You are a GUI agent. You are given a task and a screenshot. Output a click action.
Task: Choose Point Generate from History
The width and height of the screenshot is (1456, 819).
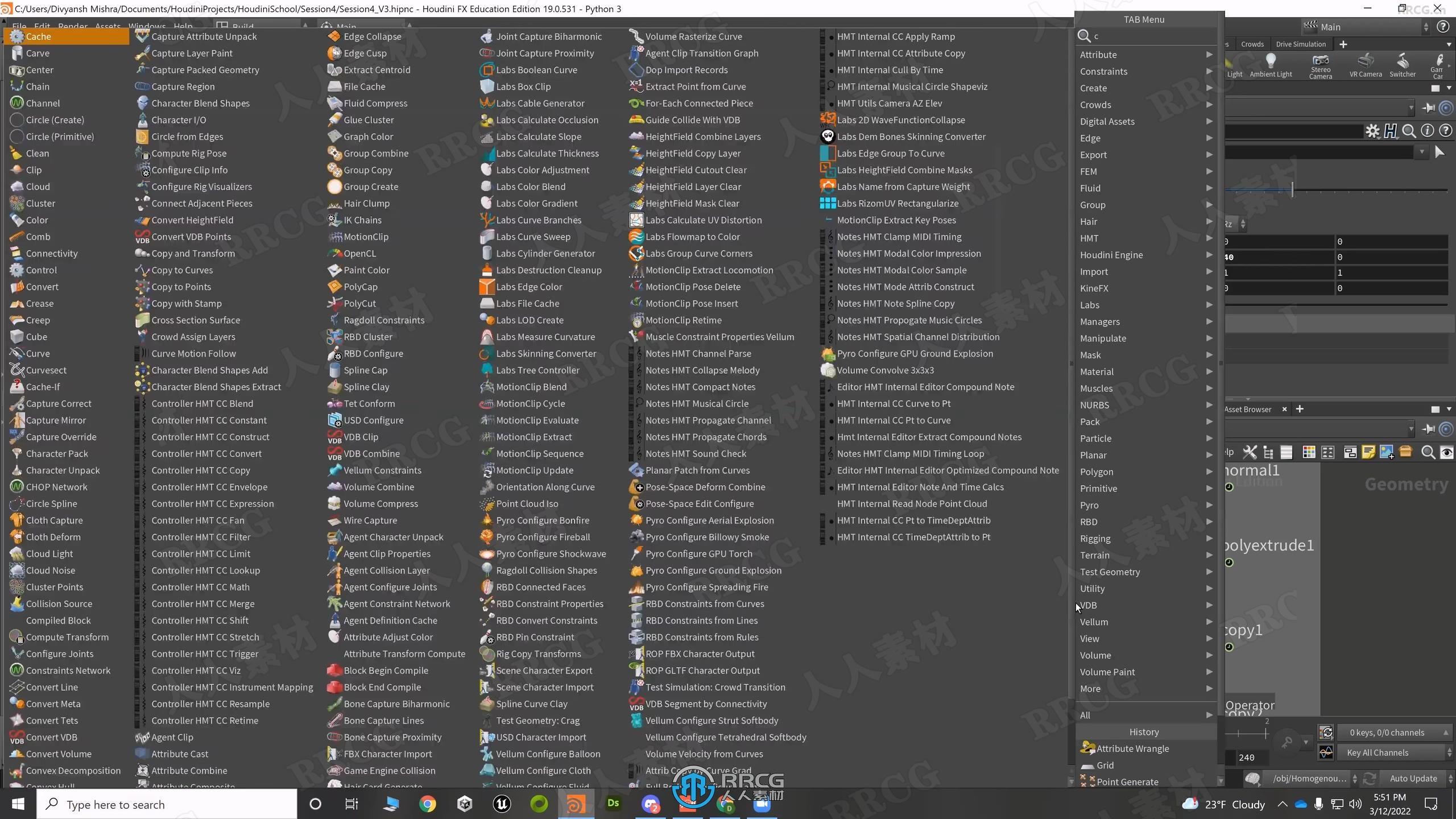pos(1119,781)
